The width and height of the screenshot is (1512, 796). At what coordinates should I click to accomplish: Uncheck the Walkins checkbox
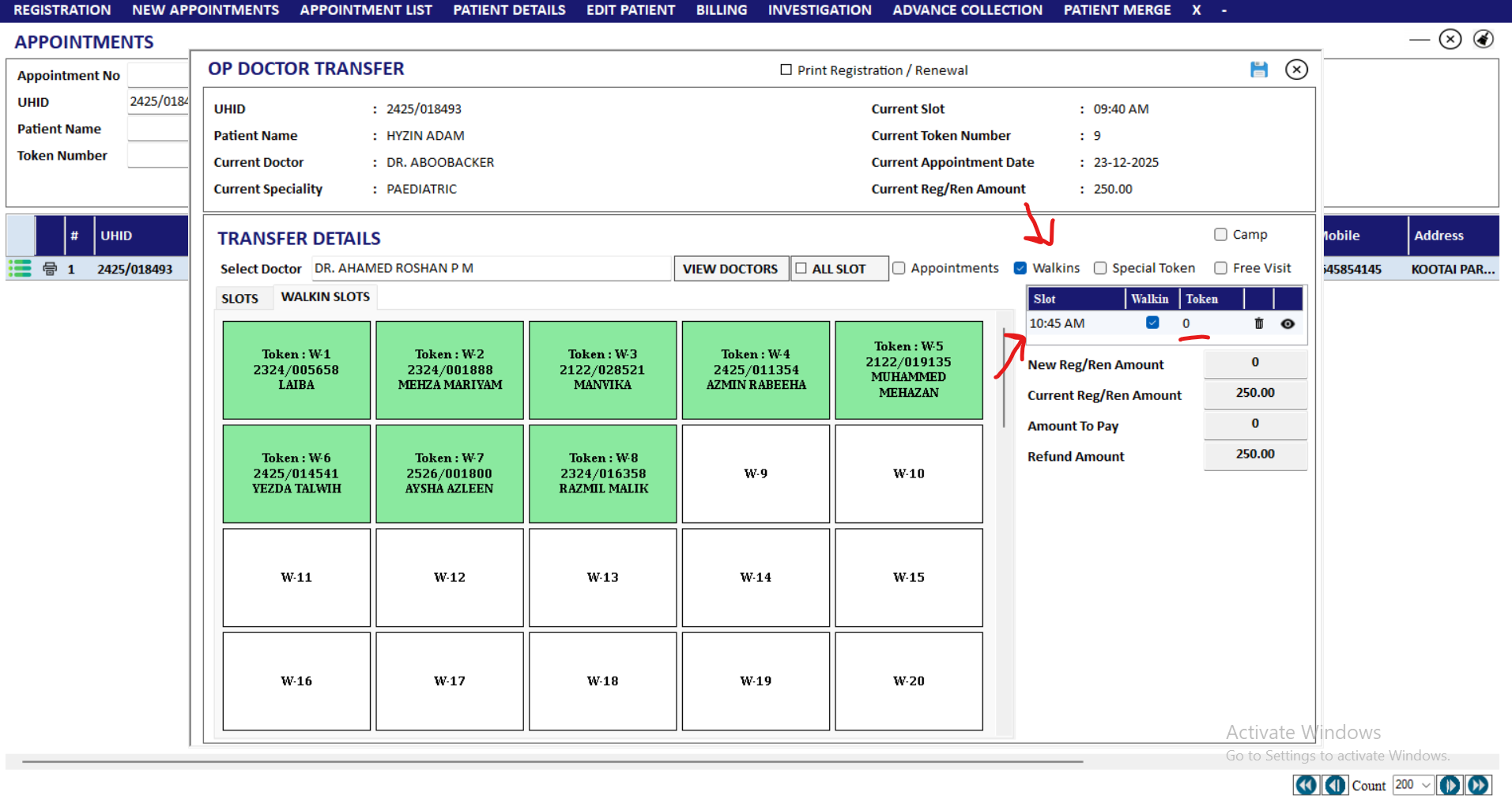(1020, 268)
